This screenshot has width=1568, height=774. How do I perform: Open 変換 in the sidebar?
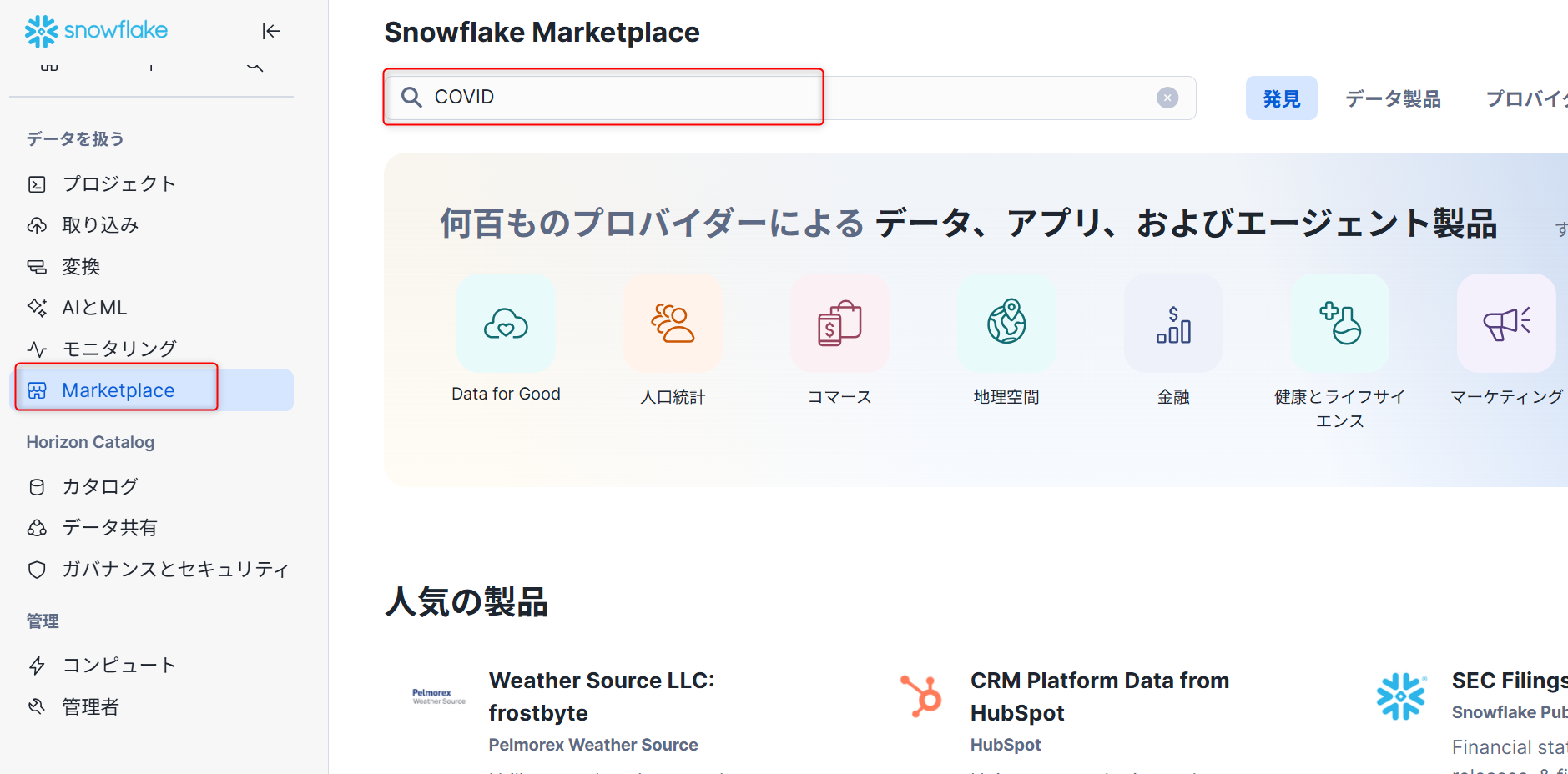151,267
